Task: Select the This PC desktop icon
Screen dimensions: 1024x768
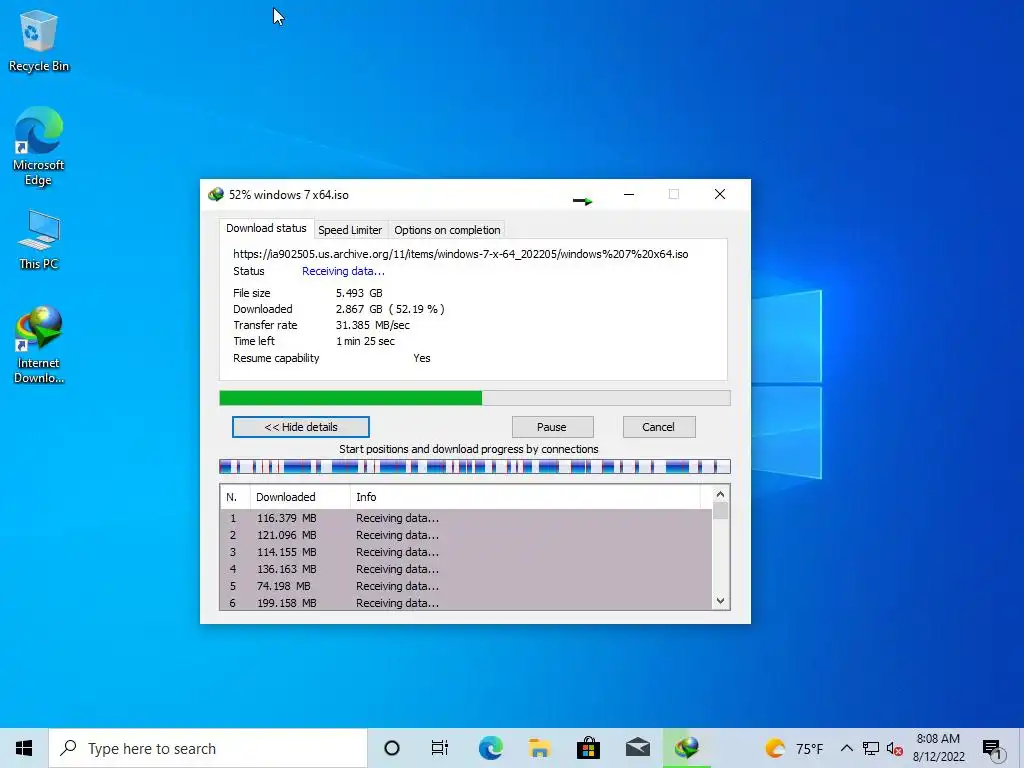Action: [39, 240]
